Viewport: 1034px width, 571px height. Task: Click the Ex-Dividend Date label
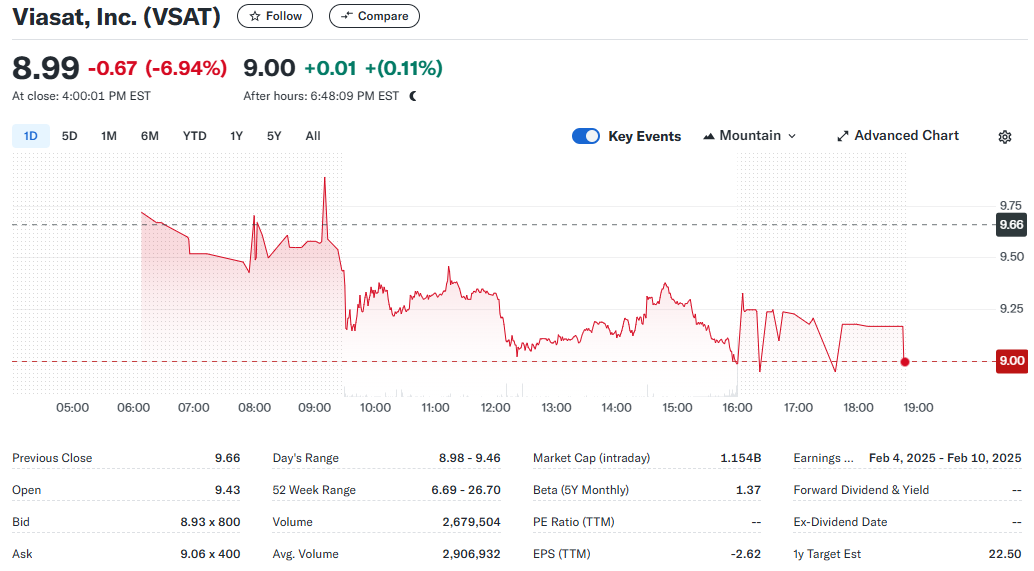point(840,522)
